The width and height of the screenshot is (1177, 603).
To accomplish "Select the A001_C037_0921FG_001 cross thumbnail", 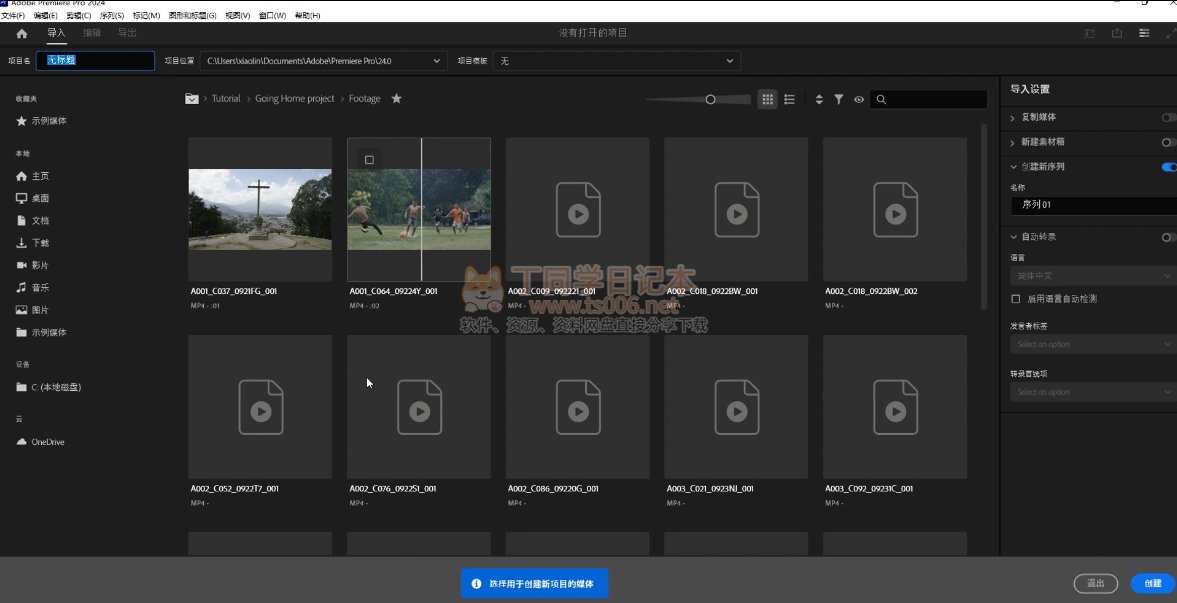I will tap(260, 209).
